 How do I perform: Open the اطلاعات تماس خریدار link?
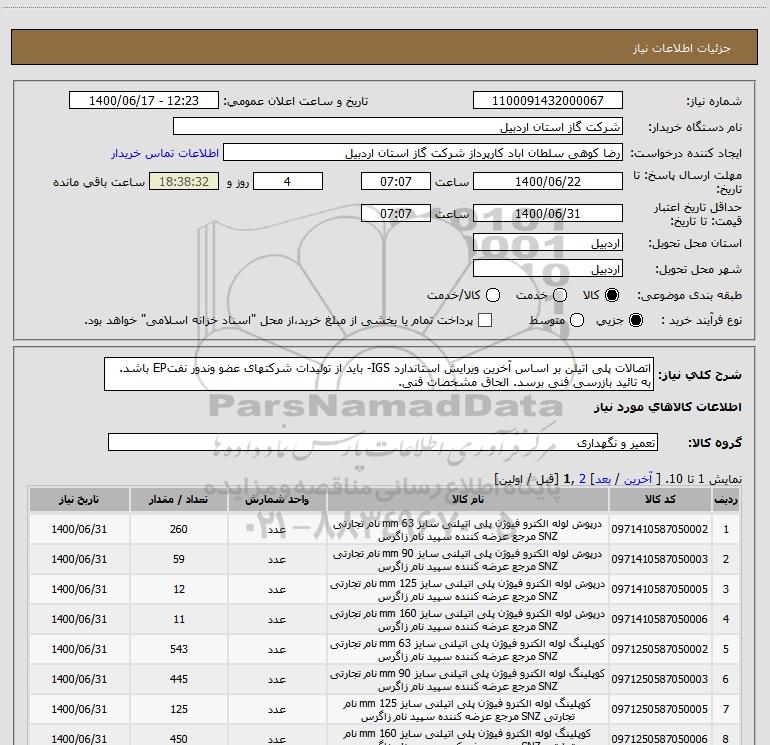165,153
